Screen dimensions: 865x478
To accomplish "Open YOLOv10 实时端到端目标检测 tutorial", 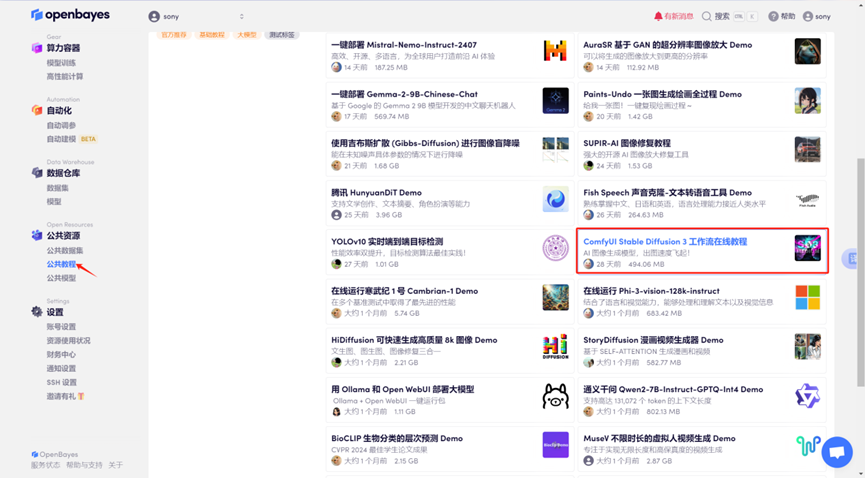I will pyautogui.click(x=387, y=241).
